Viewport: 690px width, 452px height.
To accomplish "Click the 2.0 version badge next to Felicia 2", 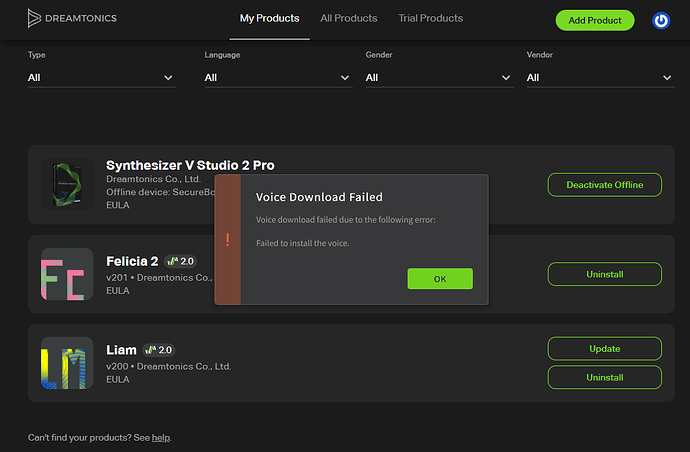I will 180,261.
